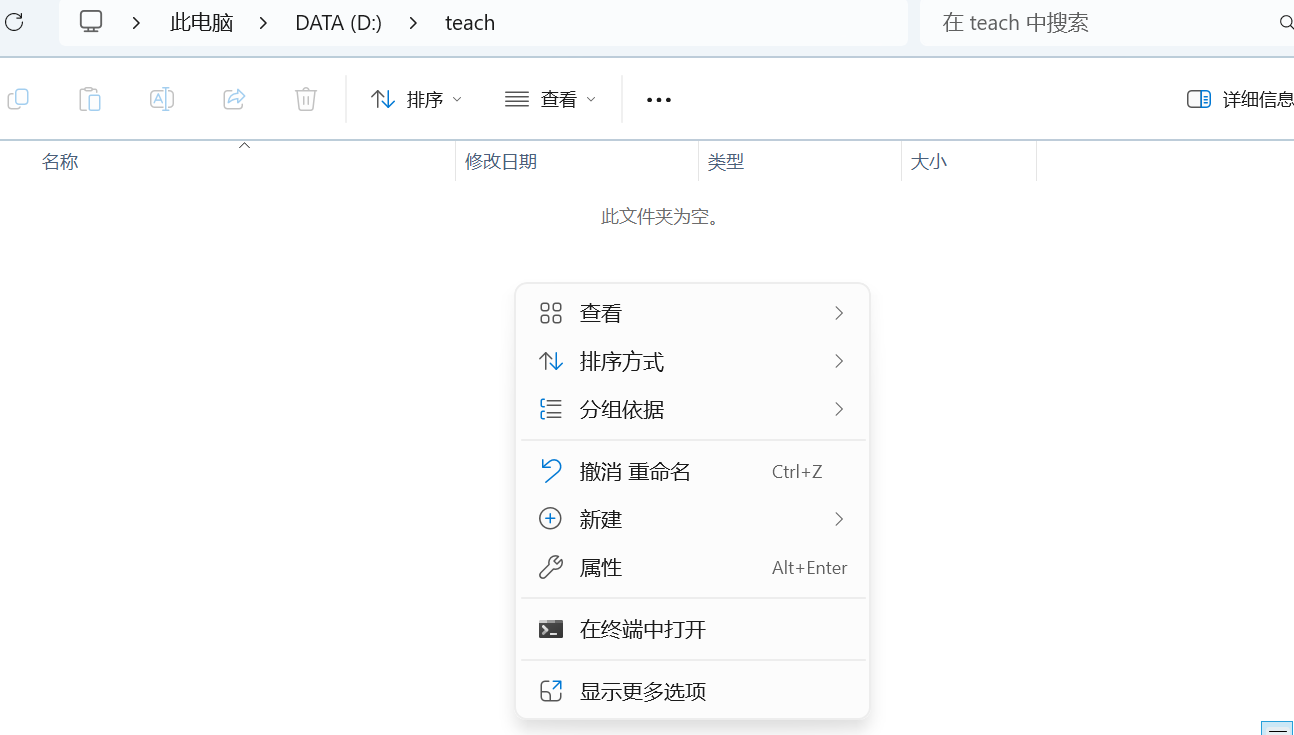Click the 名称 column sort indicator

[x=244, y=146]
